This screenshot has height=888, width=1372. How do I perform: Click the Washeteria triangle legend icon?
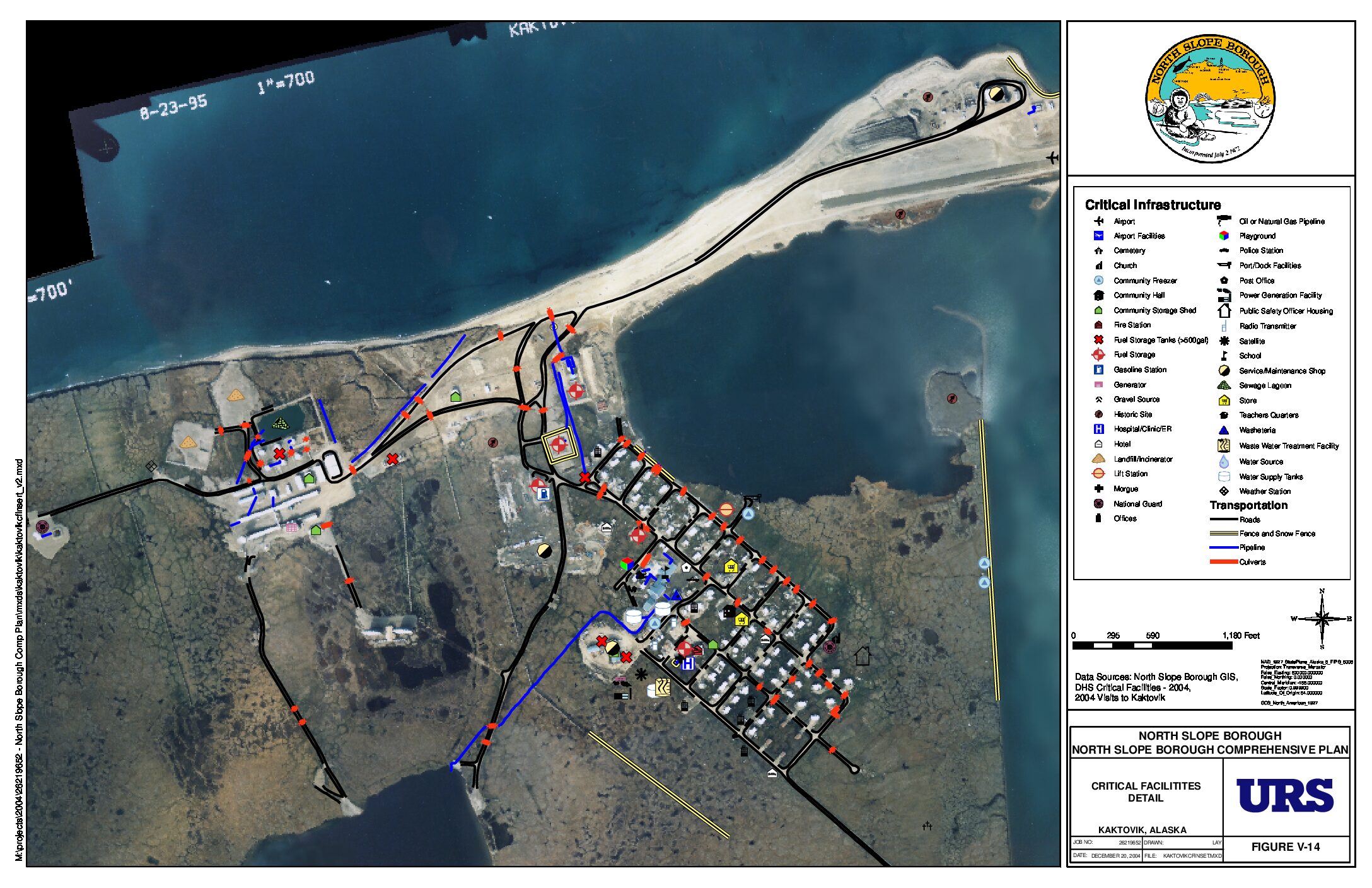(x=1224, y=430)
